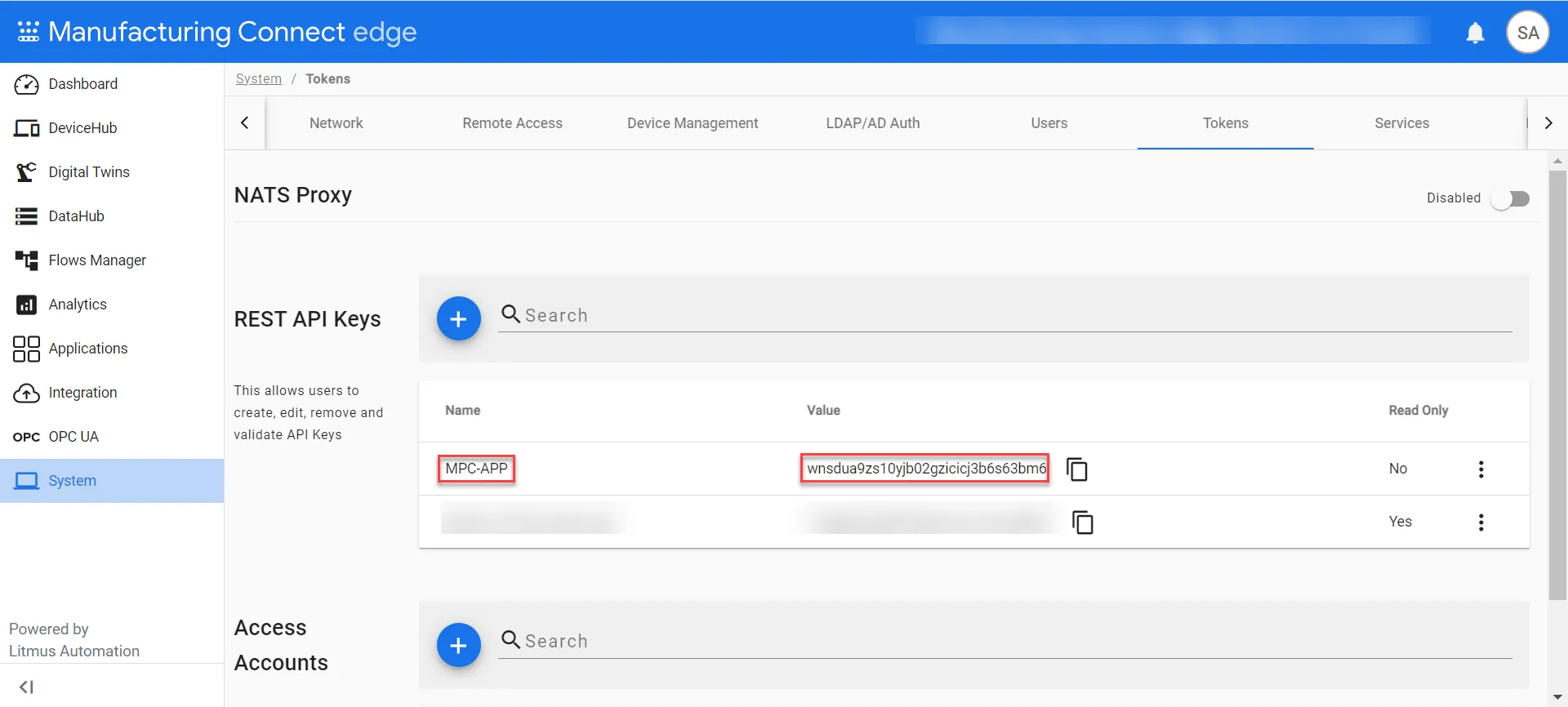Select the MPC-APP key value text
Screen dimensions: 1568x707
925,469
